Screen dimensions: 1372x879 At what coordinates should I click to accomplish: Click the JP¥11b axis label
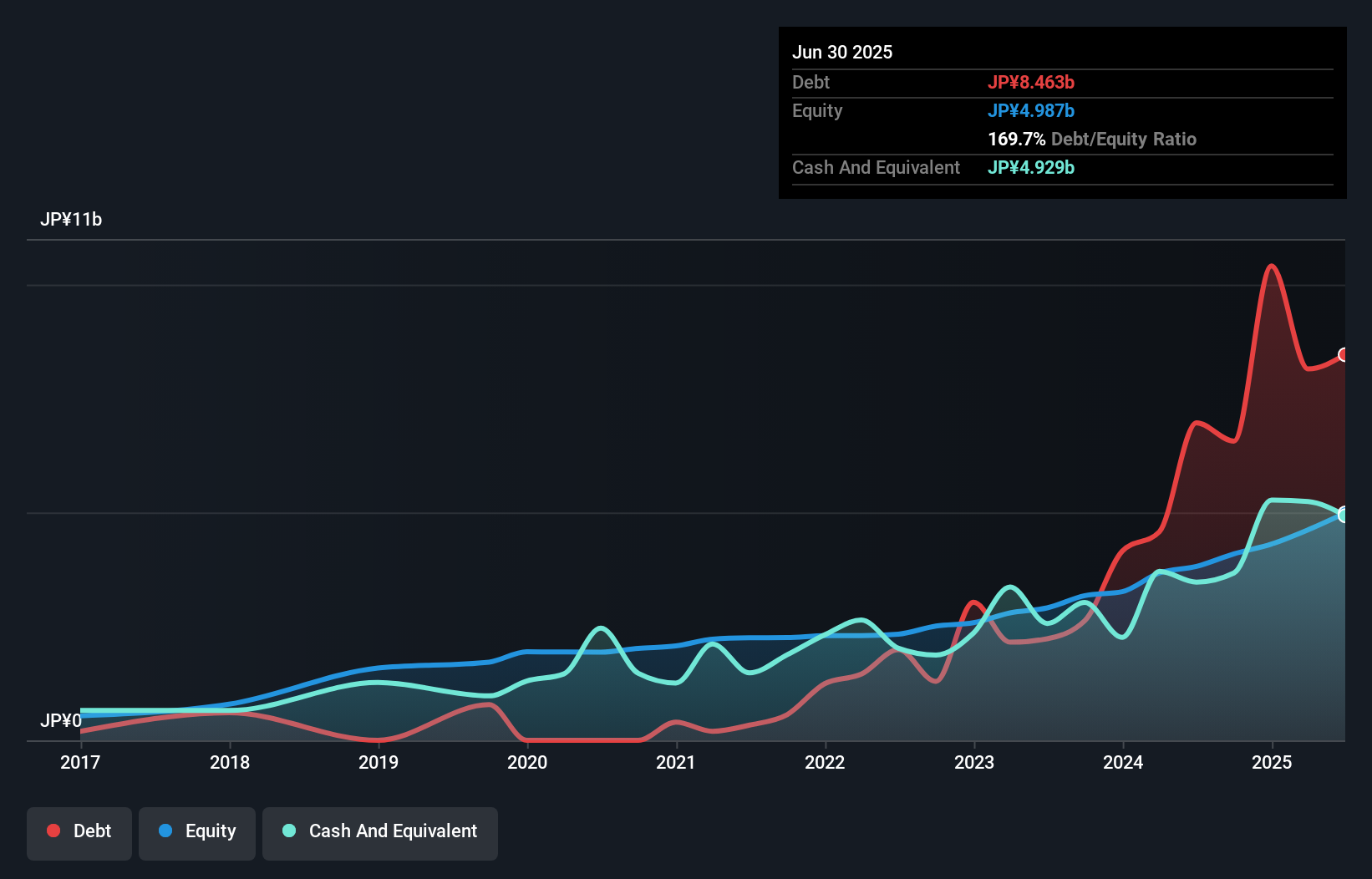point(72,219)
